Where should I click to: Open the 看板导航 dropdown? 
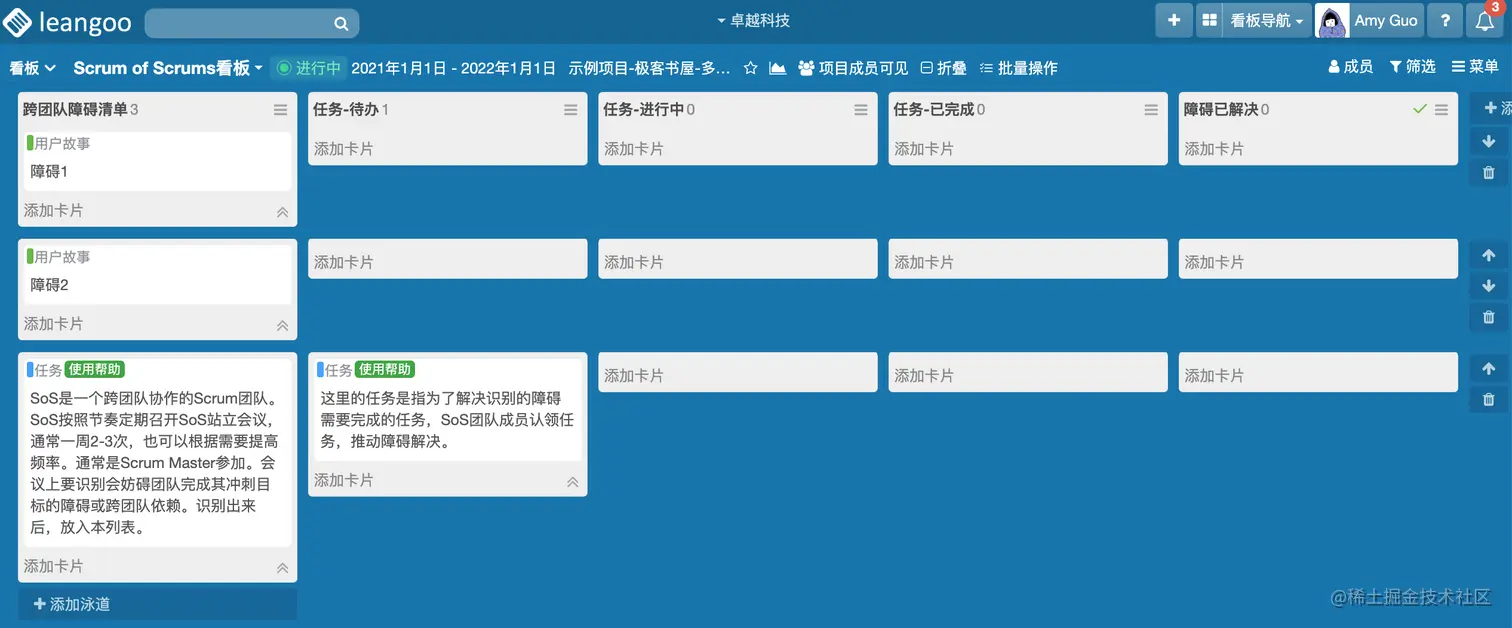pyautogui.click(x=1266, y=20)
